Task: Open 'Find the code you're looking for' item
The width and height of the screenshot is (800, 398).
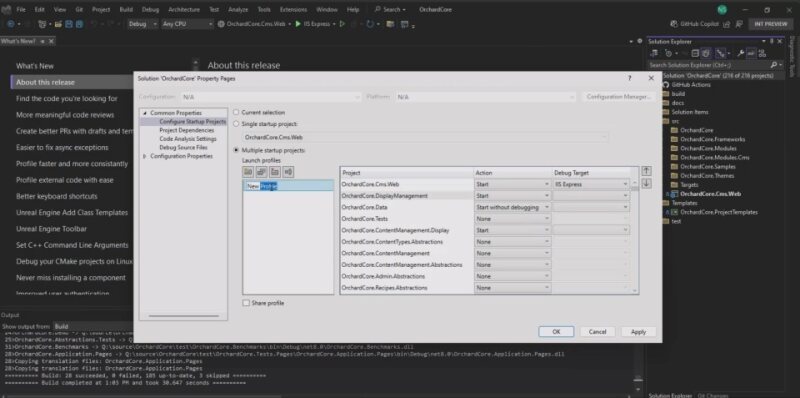Action: [67, 98]
